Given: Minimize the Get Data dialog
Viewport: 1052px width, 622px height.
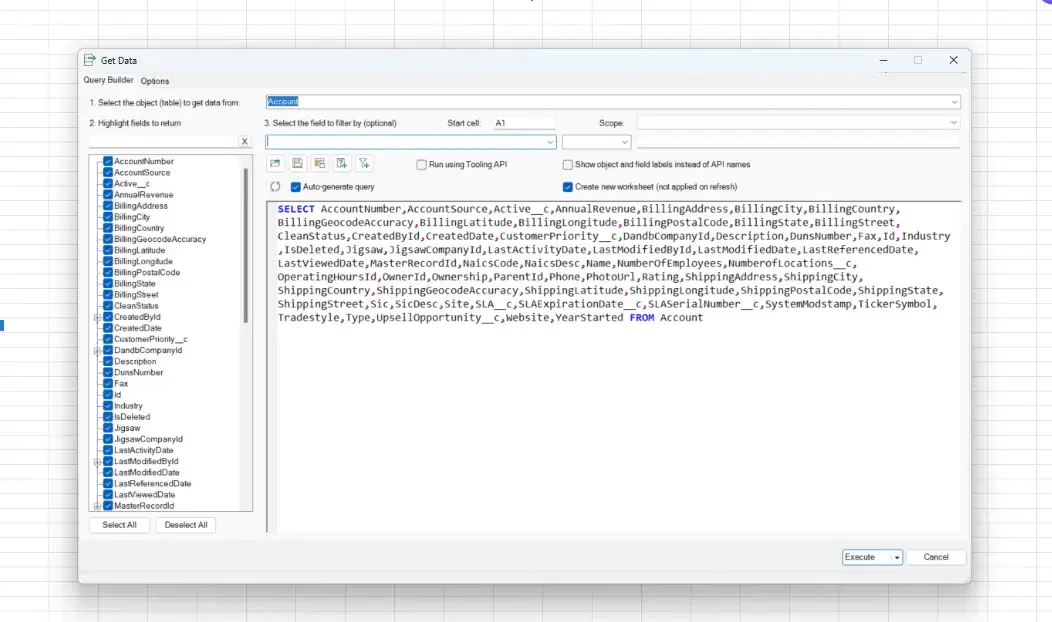Looking at the screenshot, I should (x=884, y=60).
